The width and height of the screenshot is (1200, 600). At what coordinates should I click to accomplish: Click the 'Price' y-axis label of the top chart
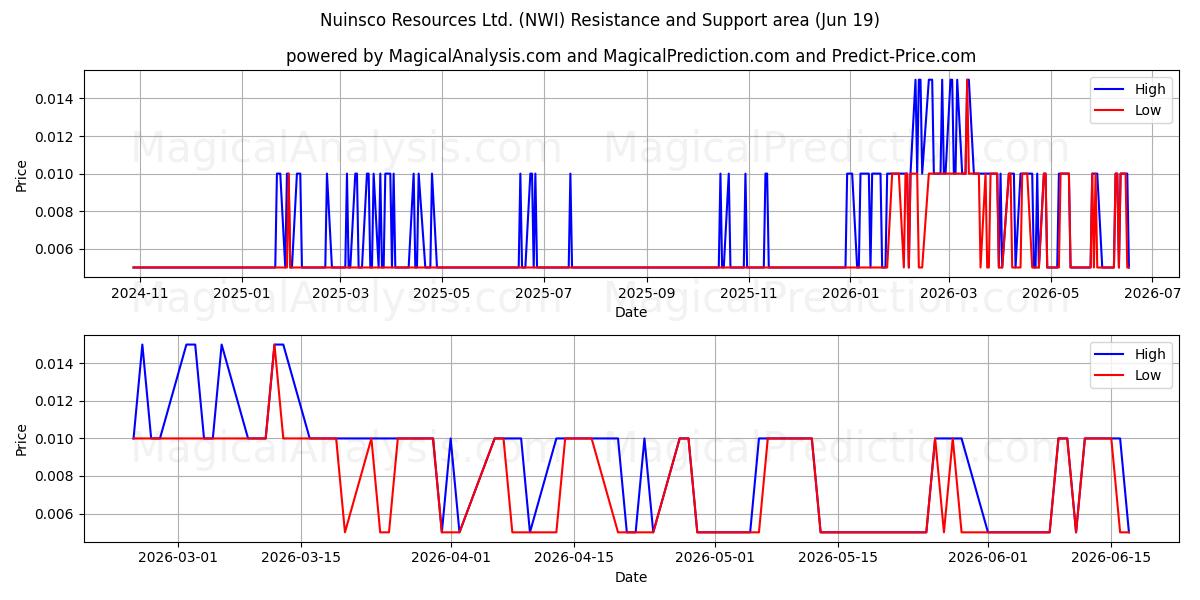pos(22,174)
